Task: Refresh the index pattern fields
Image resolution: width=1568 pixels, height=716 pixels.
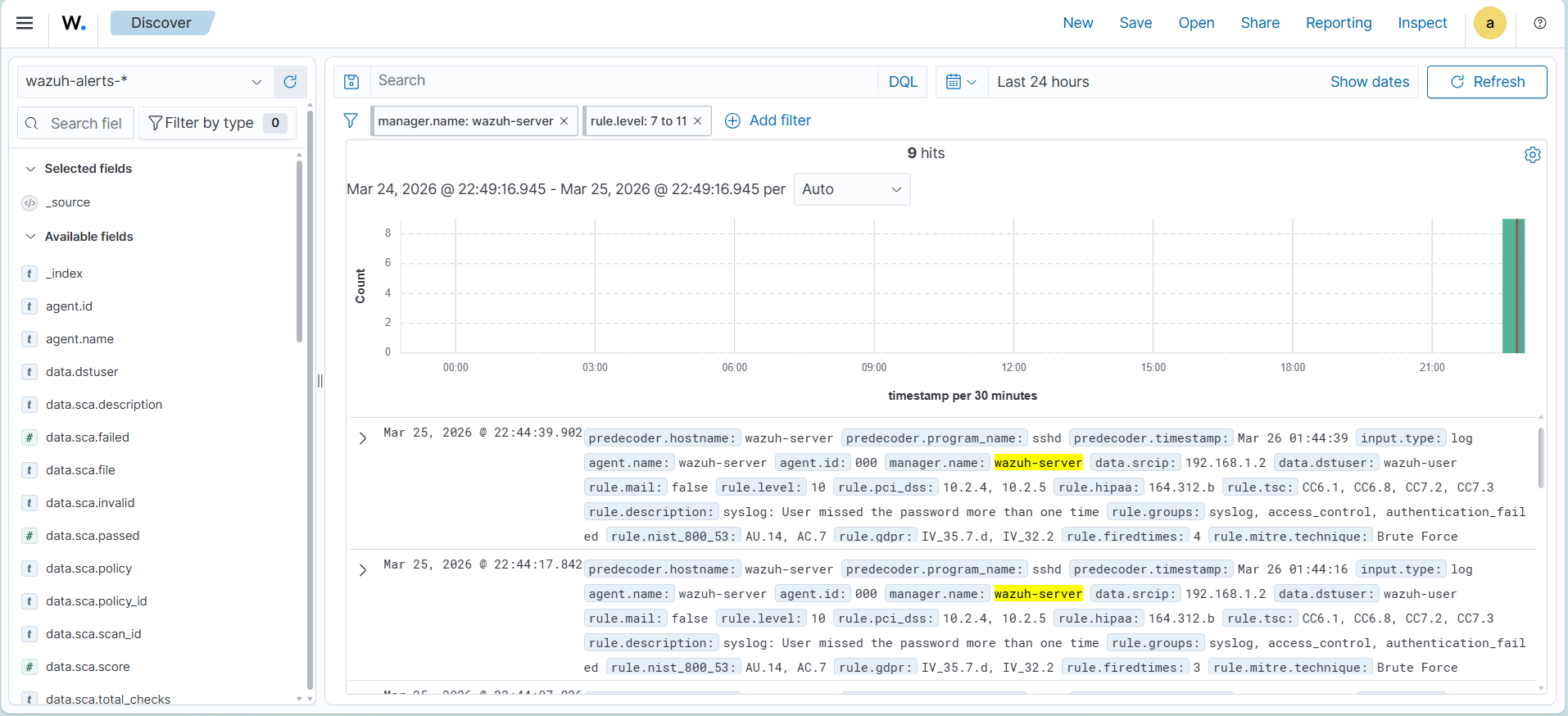Action: [290, 81]
